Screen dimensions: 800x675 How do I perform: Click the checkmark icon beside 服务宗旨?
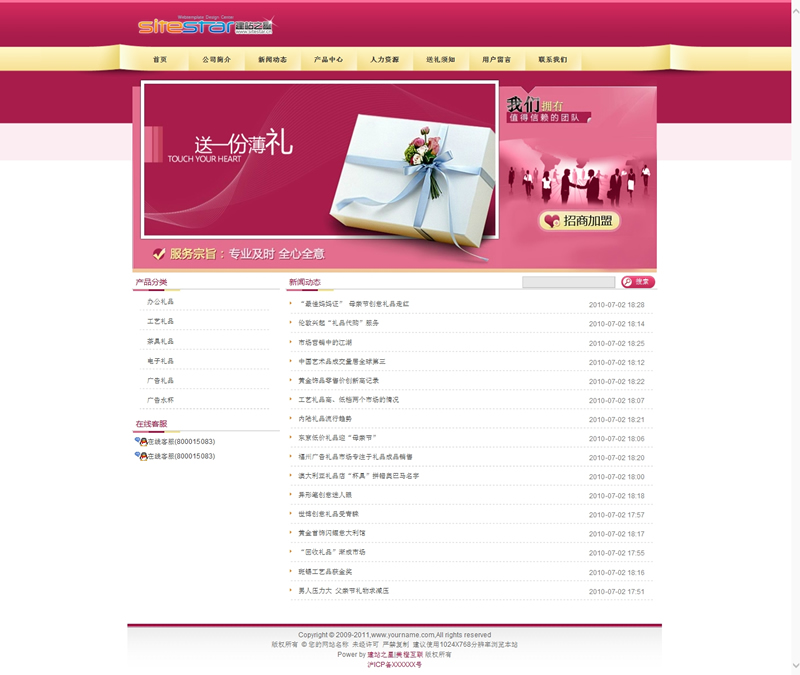pyautogui.click(x=157, y=254)
